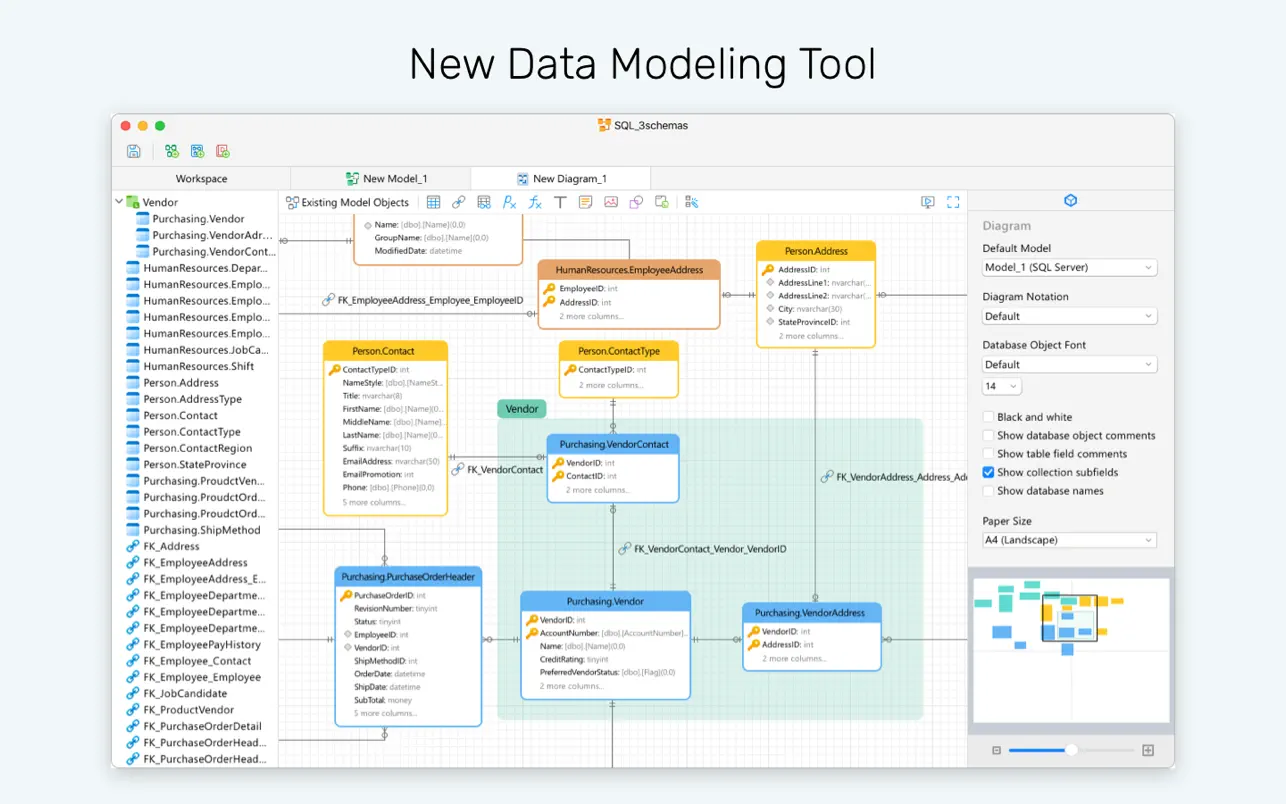
Task: Click the auto layout icon
Action: [x=691, y=202]
